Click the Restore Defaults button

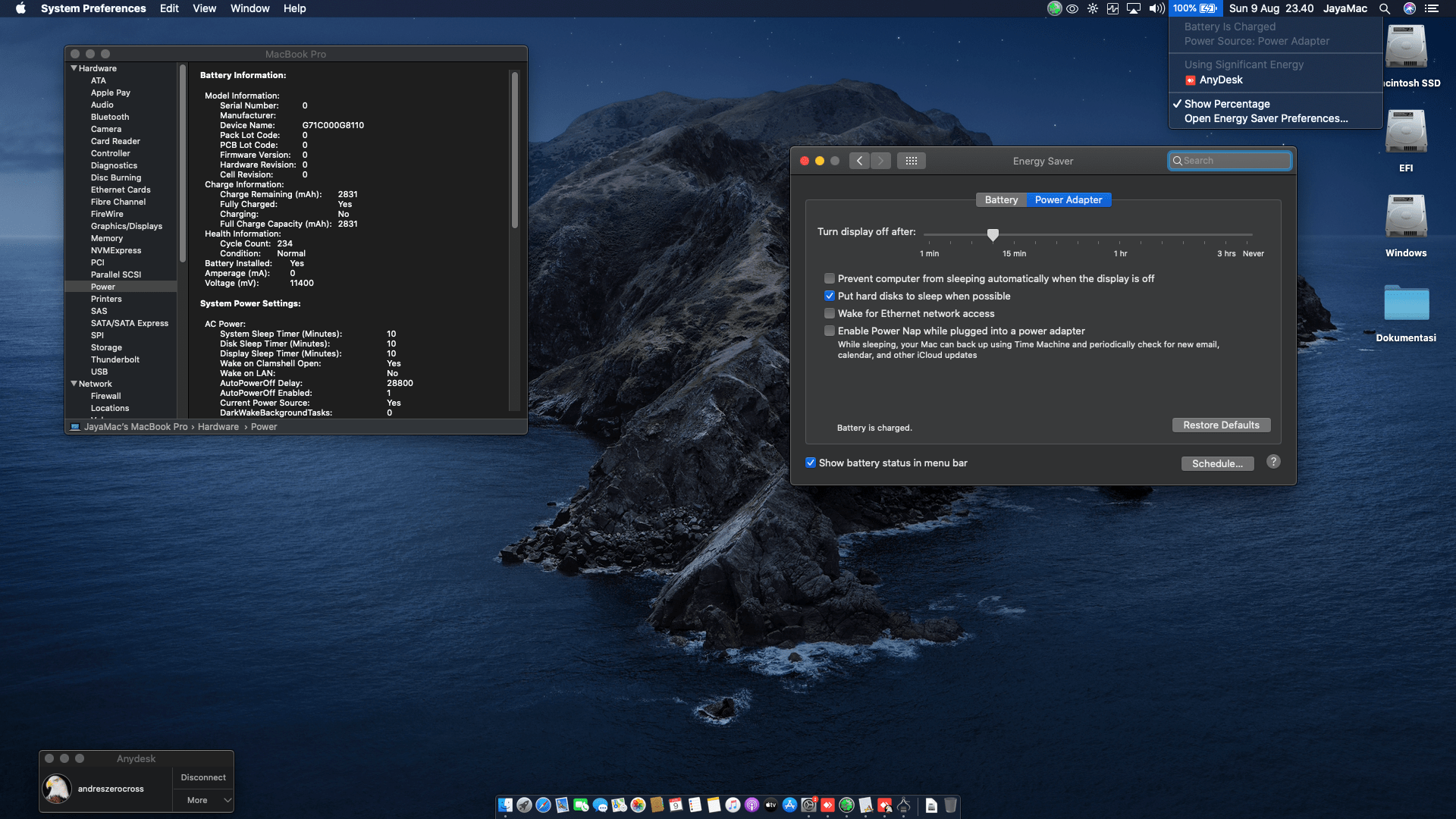click(x=1221, y=425)
